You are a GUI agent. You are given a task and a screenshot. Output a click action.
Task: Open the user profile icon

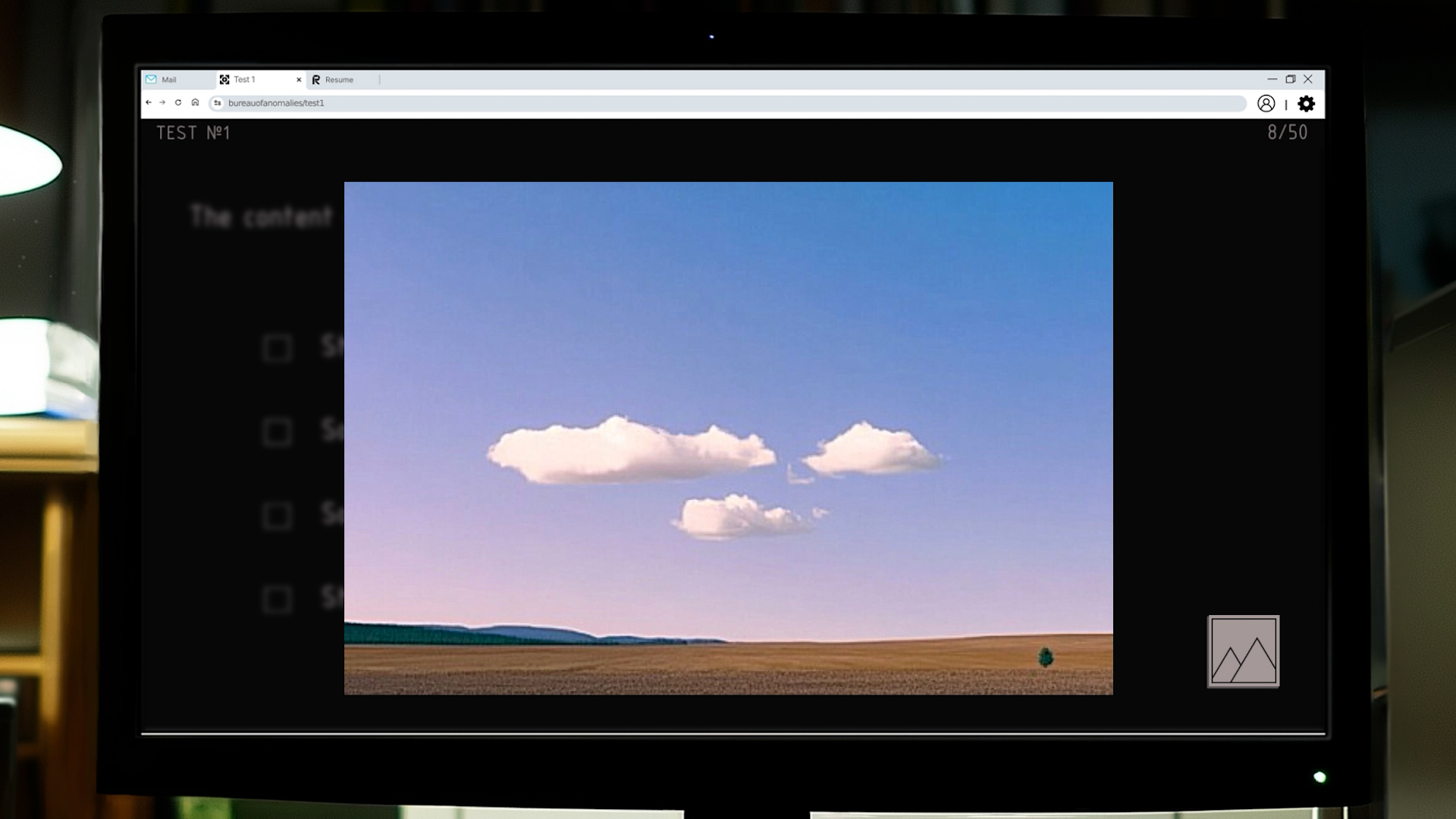(x=1266, y=104)
